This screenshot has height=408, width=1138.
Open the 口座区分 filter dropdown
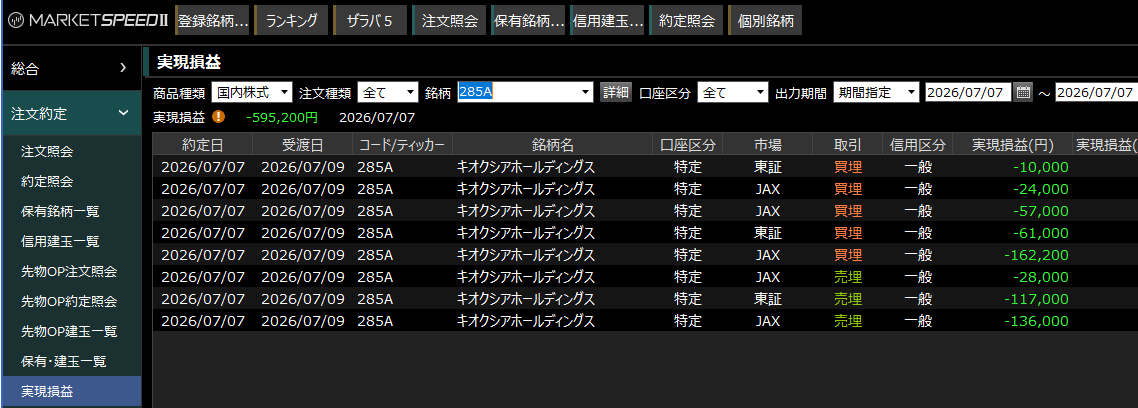[732, 92]
